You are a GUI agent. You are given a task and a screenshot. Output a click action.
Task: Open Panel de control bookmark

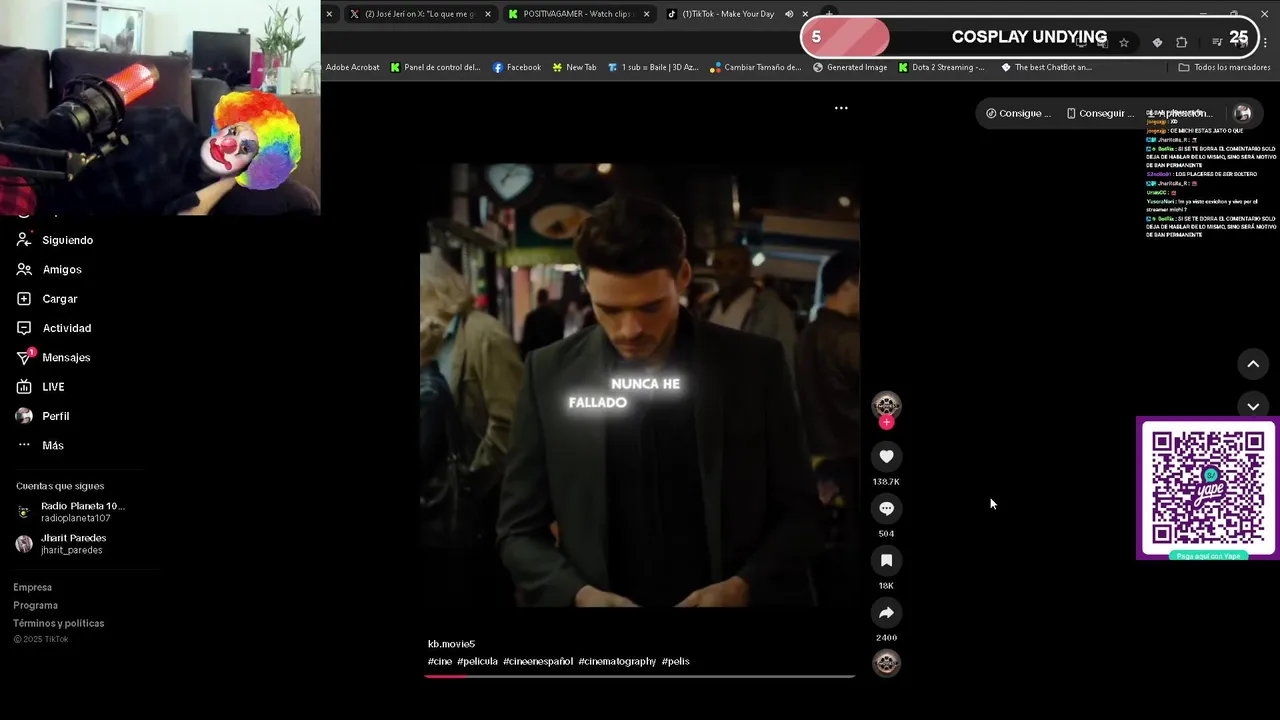(x=435, y=67)
